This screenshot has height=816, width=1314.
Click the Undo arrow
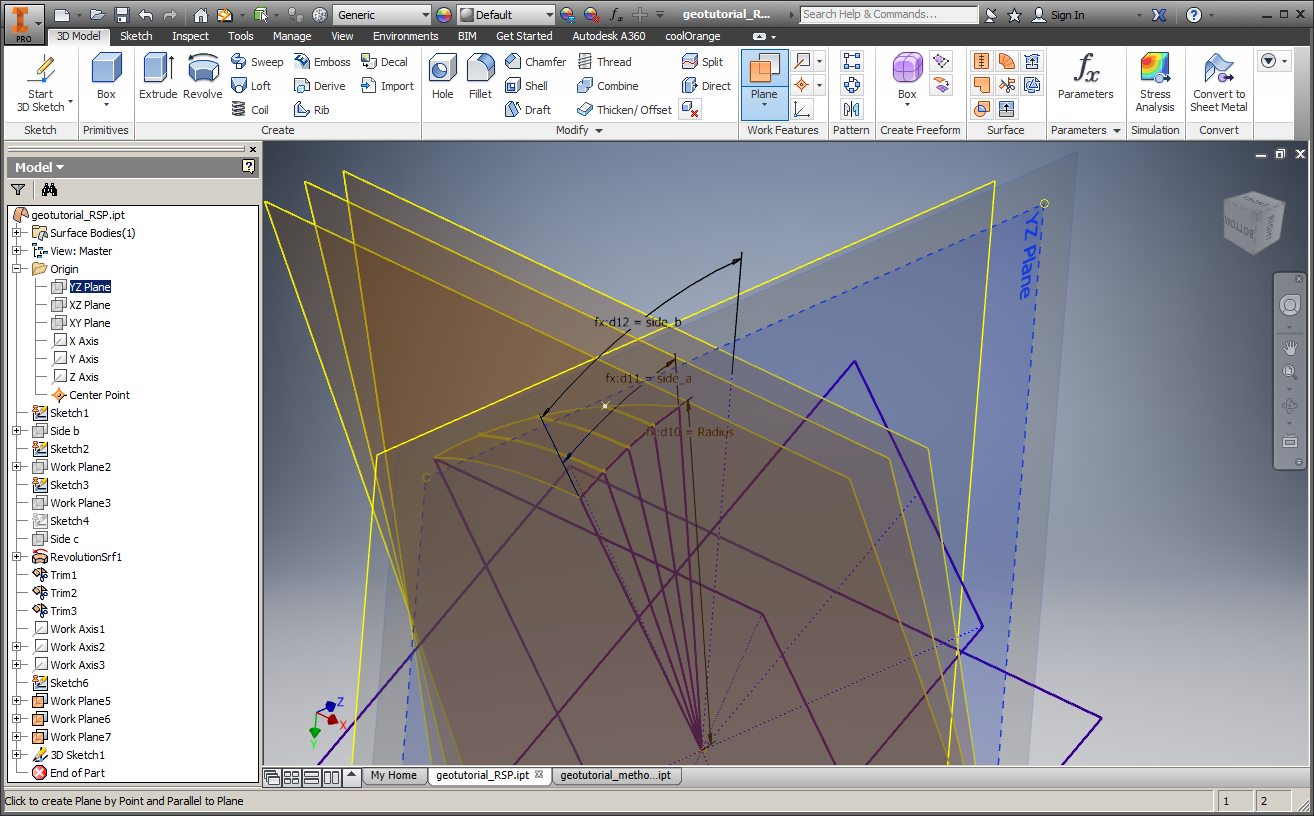(146, 15)
